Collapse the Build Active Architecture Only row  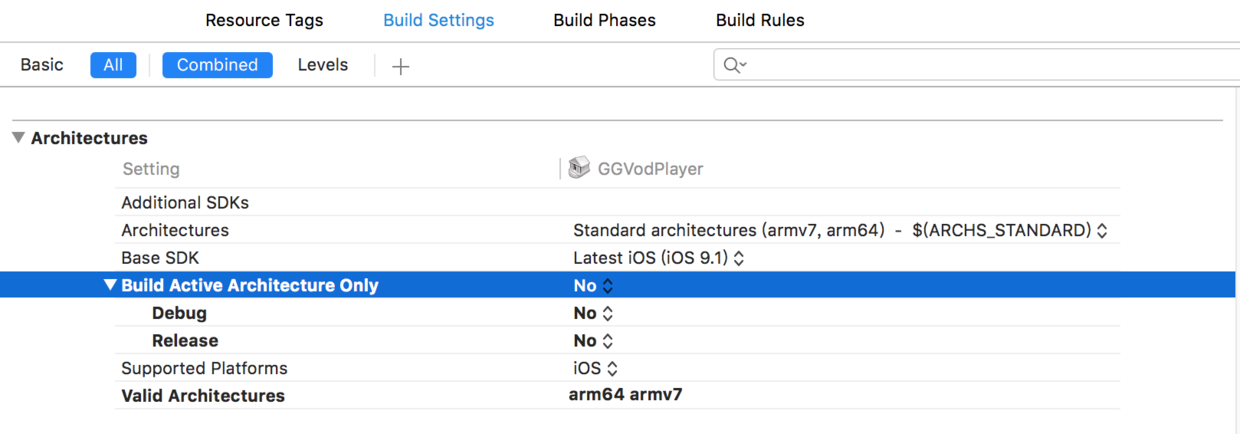point(109,285)
